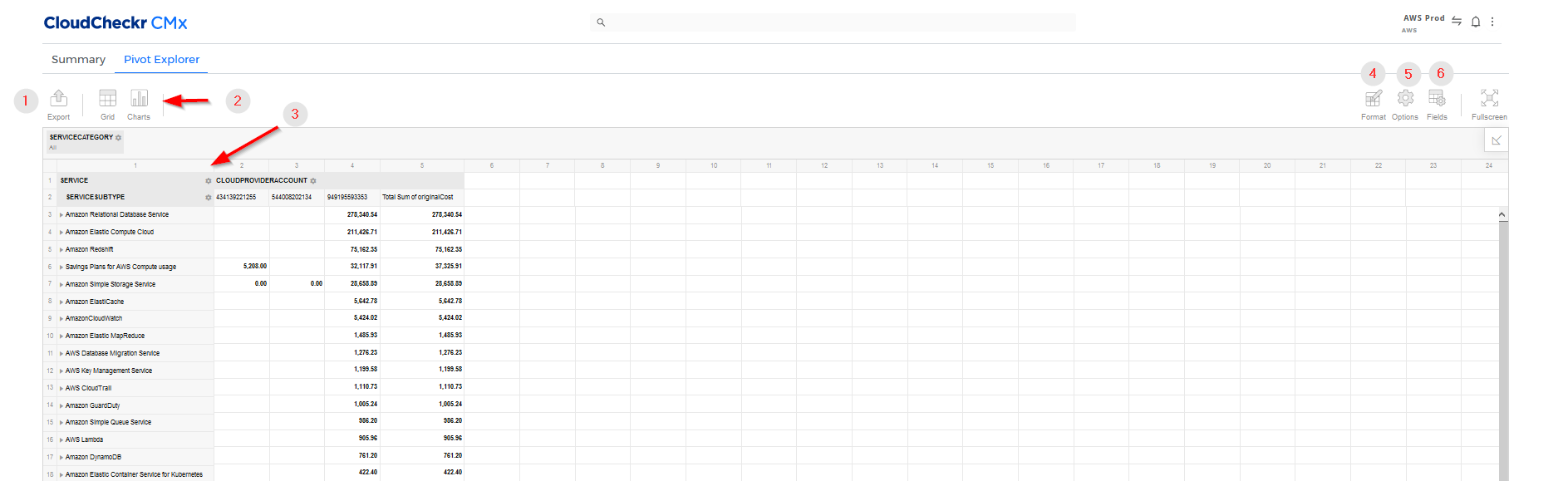1568x481 pixels.
Task: Open the Charts view icon
Action: (139, 98)
